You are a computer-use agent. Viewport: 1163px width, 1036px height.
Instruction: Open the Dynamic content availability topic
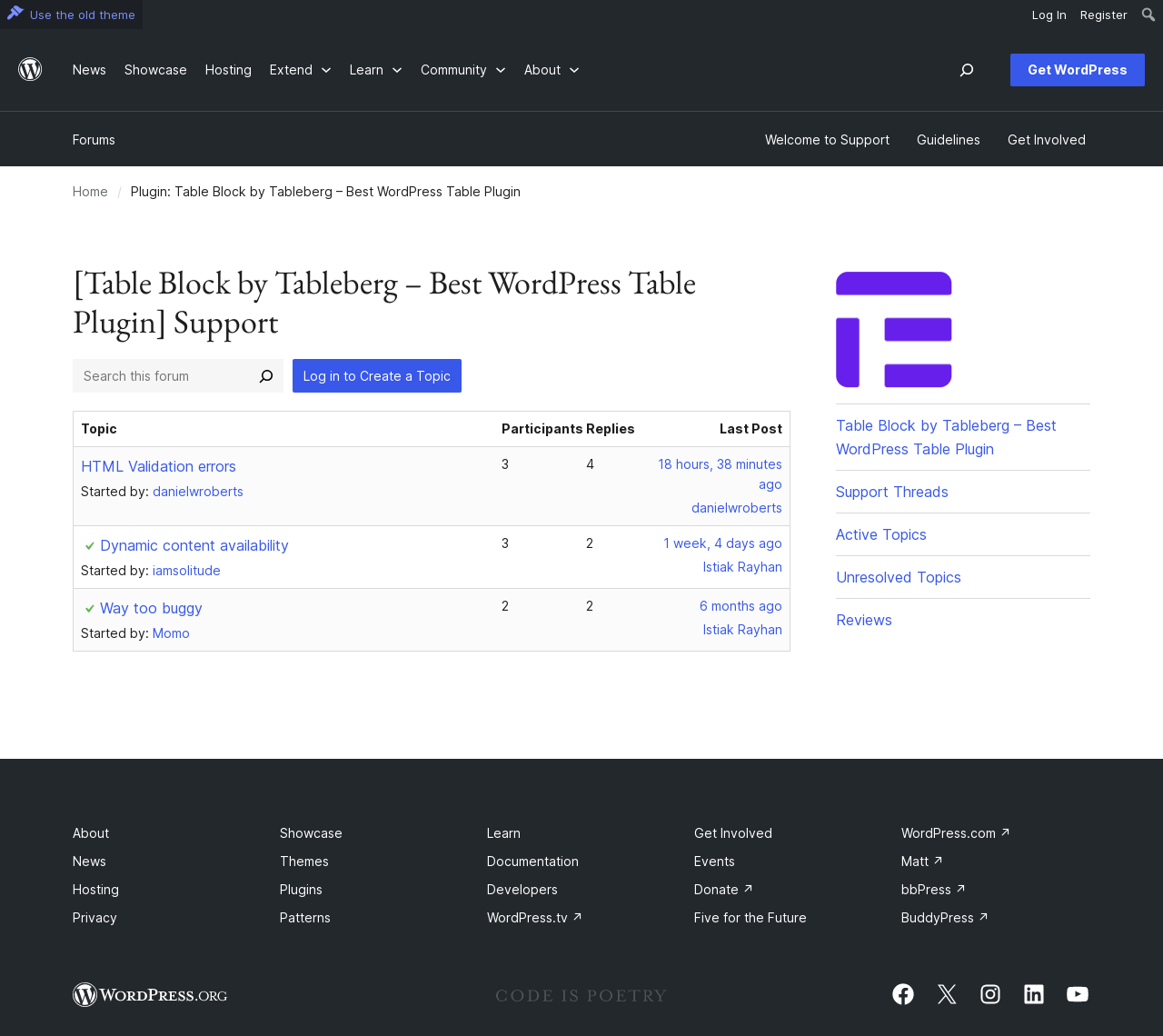click(x=194, y=545)
